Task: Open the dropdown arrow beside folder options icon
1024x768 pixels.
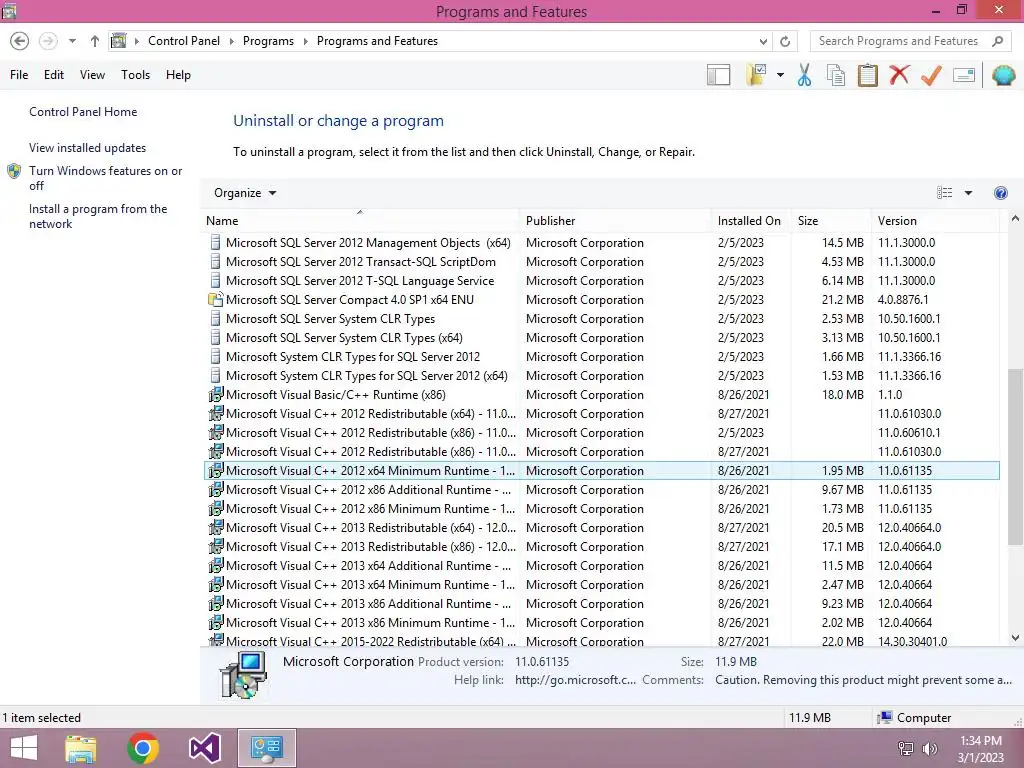Action: [x=780, y=75]
